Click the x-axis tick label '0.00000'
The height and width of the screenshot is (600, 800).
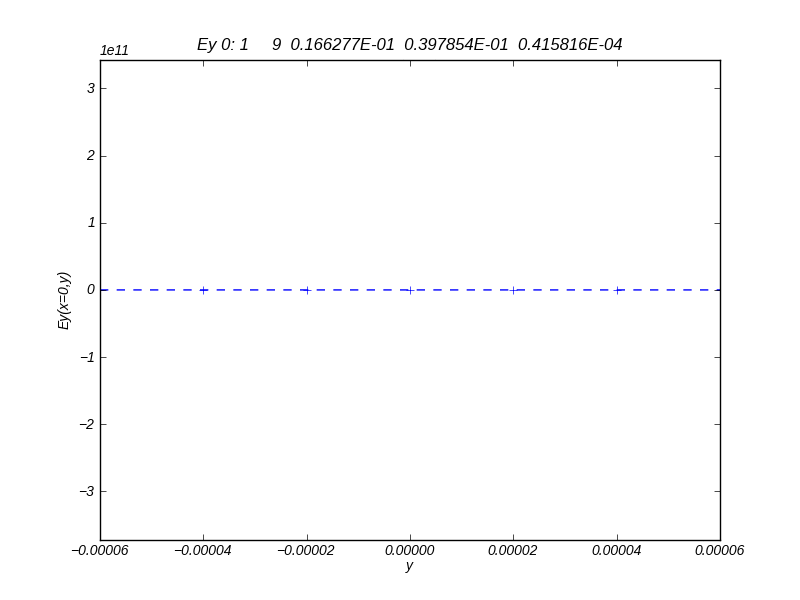pos(410,550)
